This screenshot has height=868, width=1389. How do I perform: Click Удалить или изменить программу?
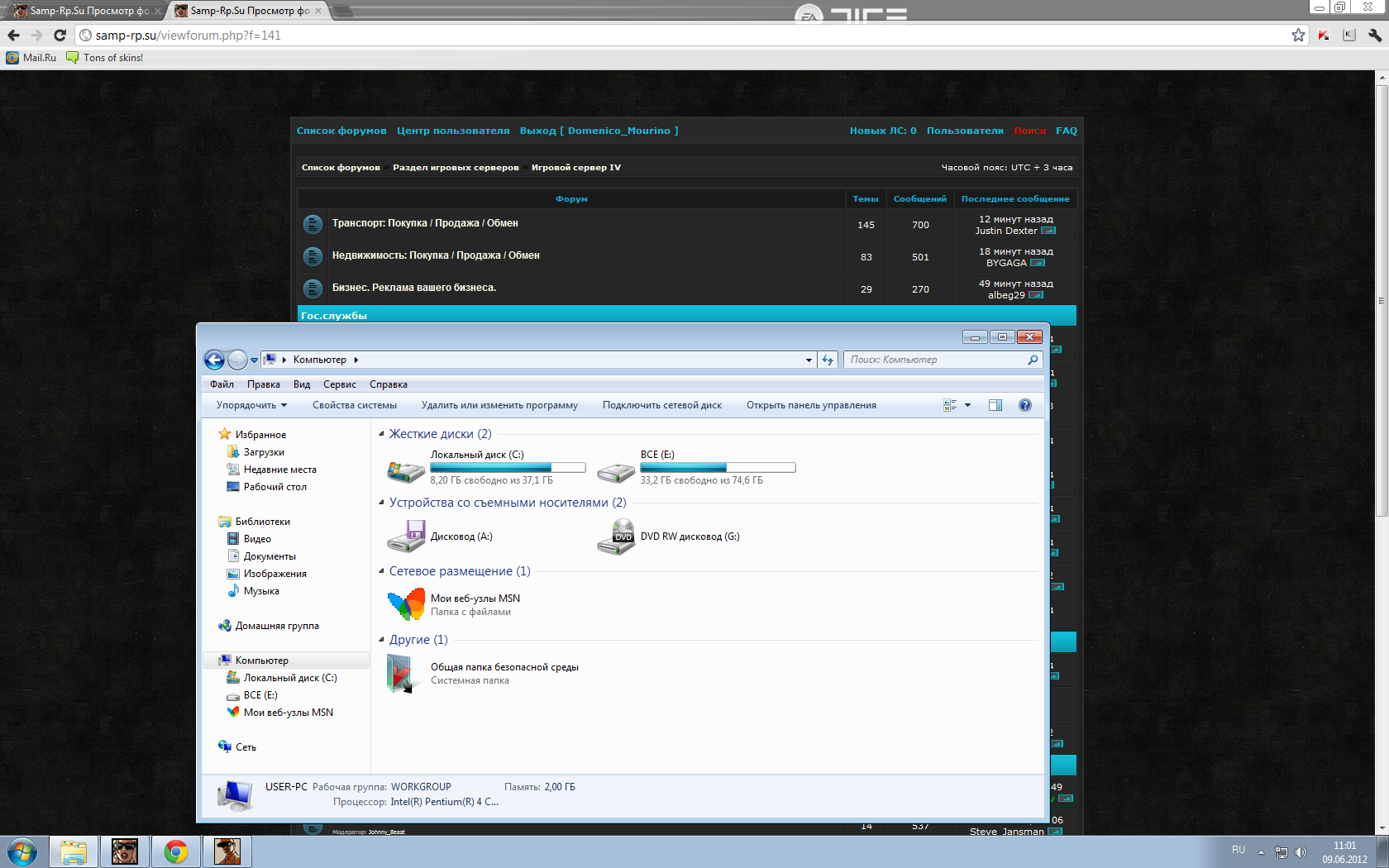tap(499, 405)
